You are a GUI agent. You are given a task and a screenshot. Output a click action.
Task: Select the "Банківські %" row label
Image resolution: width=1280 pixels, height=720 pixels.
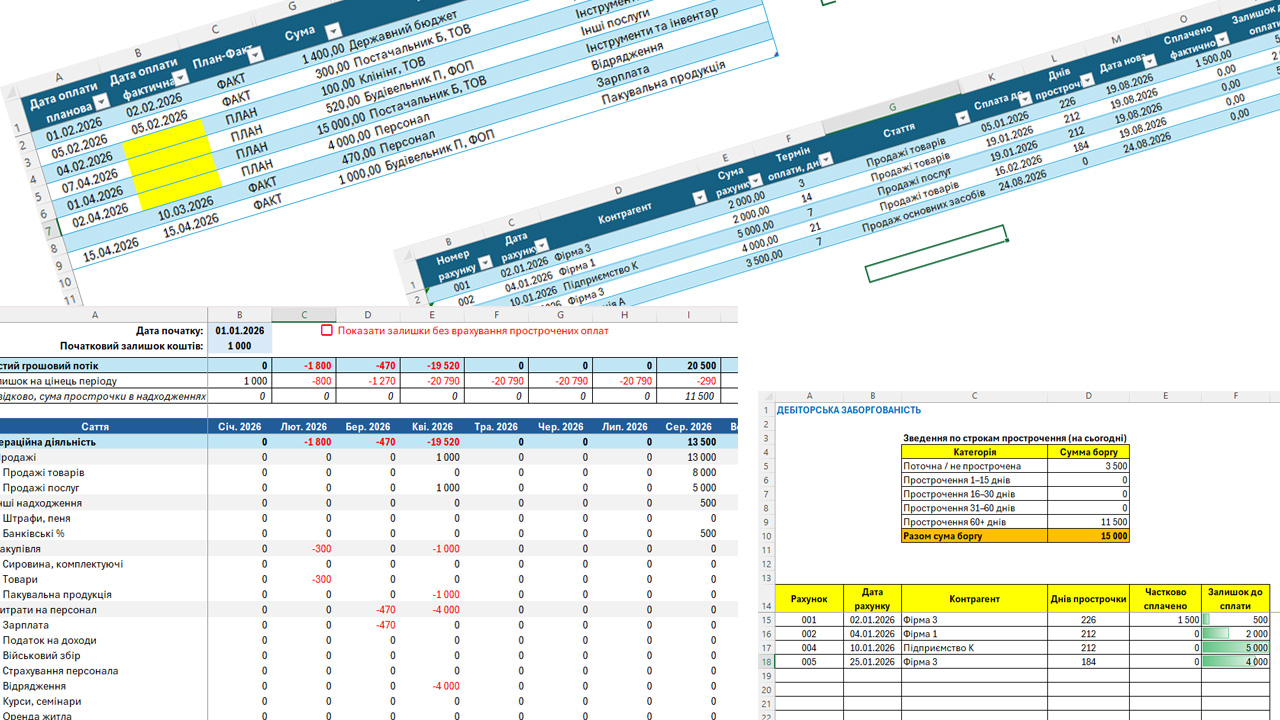(x=36, y=533)
